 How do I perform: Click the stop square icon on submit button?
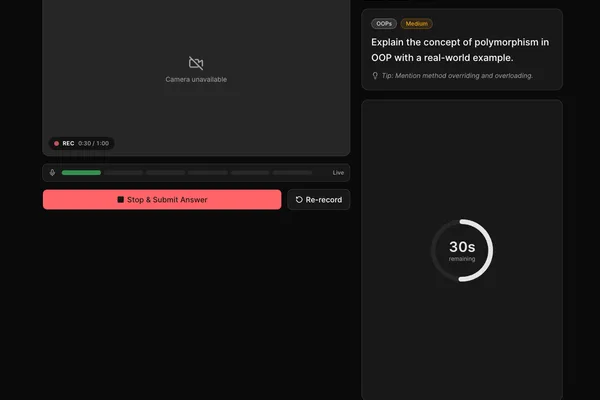[121, 199]
